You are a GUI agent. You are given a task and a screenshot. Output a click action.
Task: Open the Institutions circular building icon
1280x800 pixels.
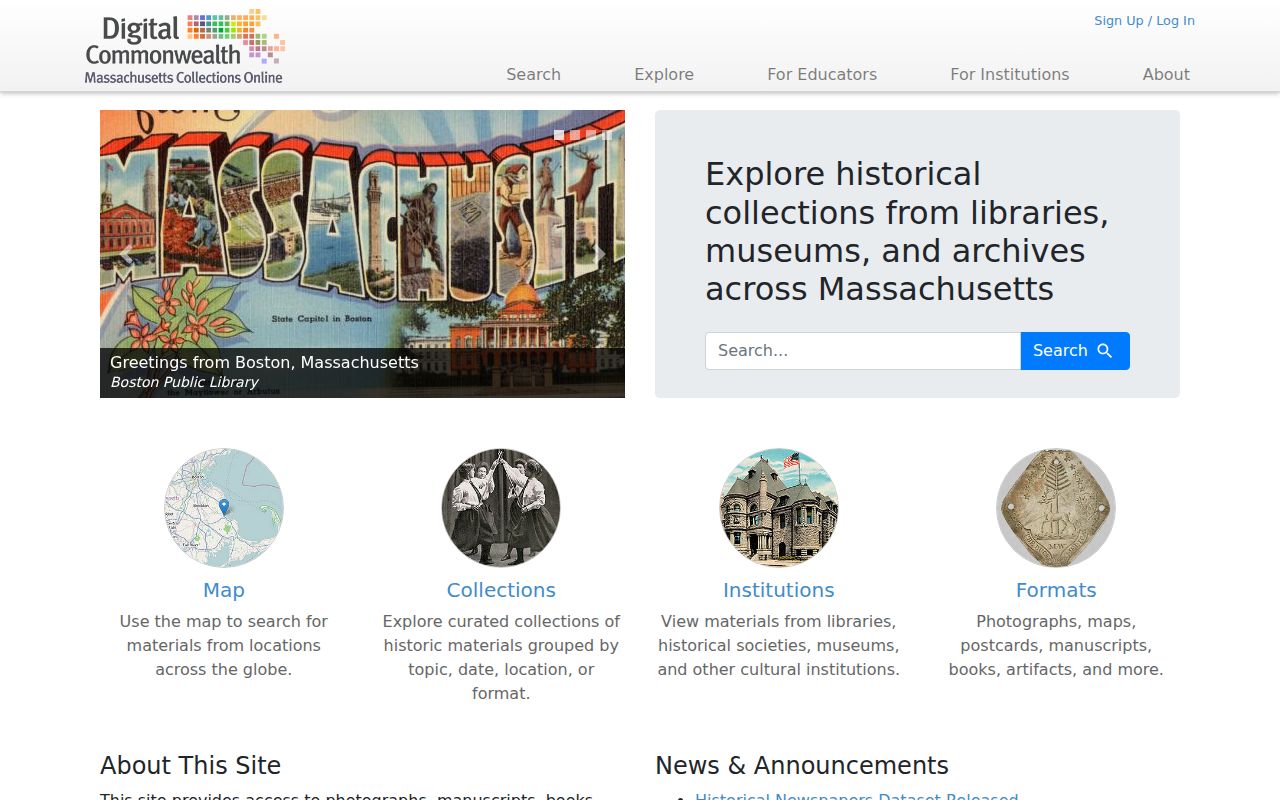(x=779, y=508)
